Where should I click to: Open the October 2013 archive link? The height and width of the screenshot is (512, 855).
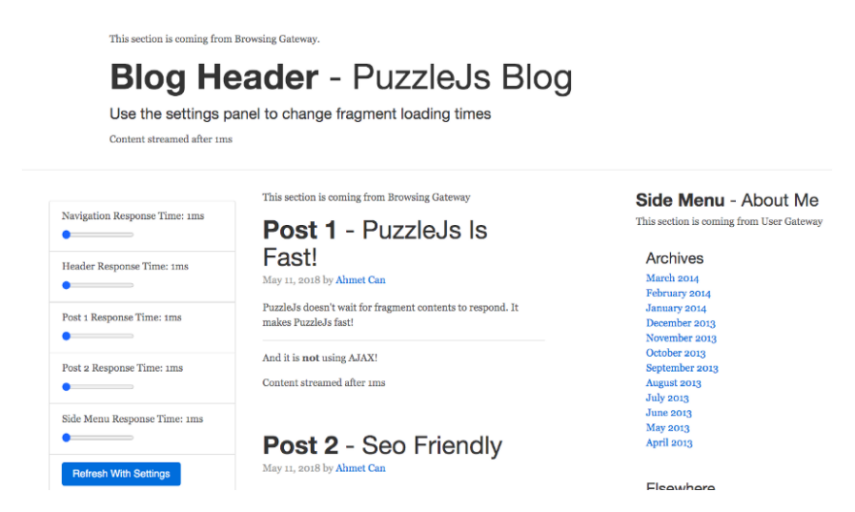pos(675,353)
